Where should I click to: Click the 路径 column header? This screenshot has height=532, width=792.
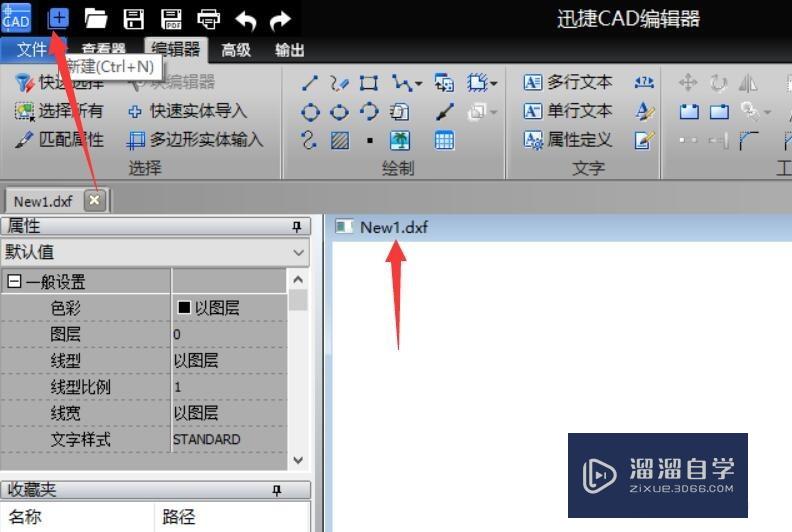[178, 516]
